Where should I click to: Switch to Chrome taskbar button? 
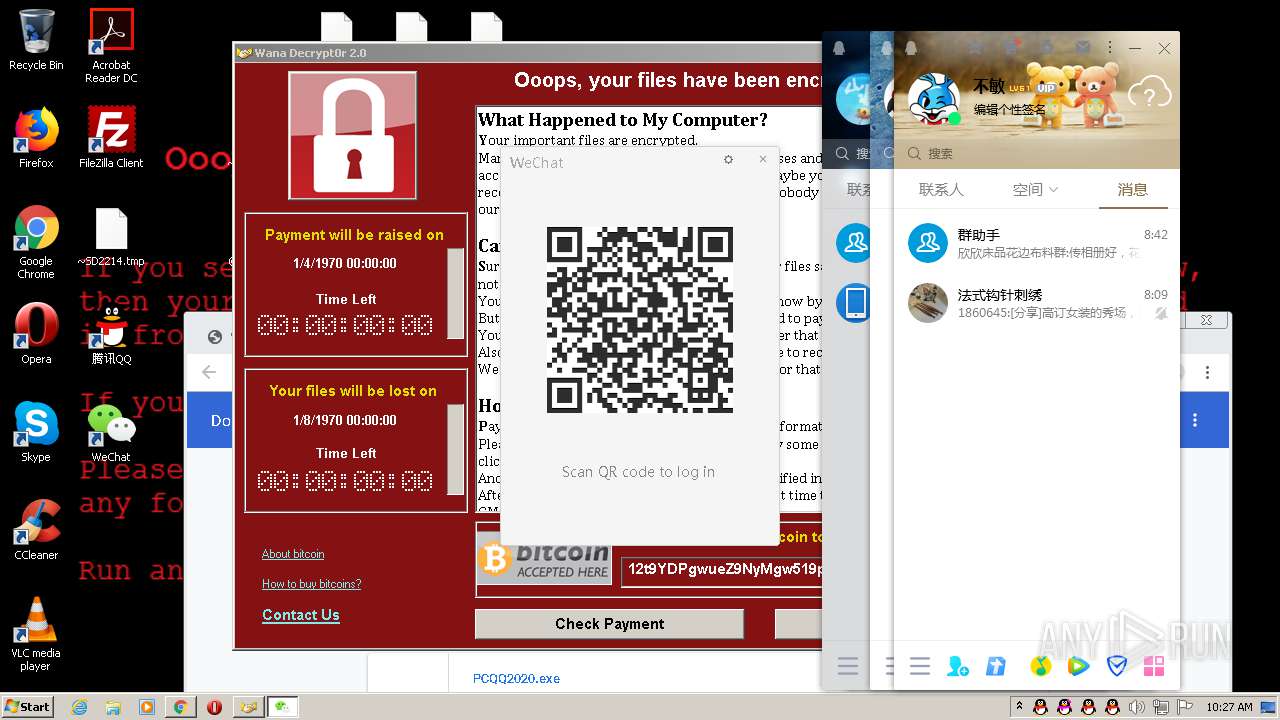180,707
